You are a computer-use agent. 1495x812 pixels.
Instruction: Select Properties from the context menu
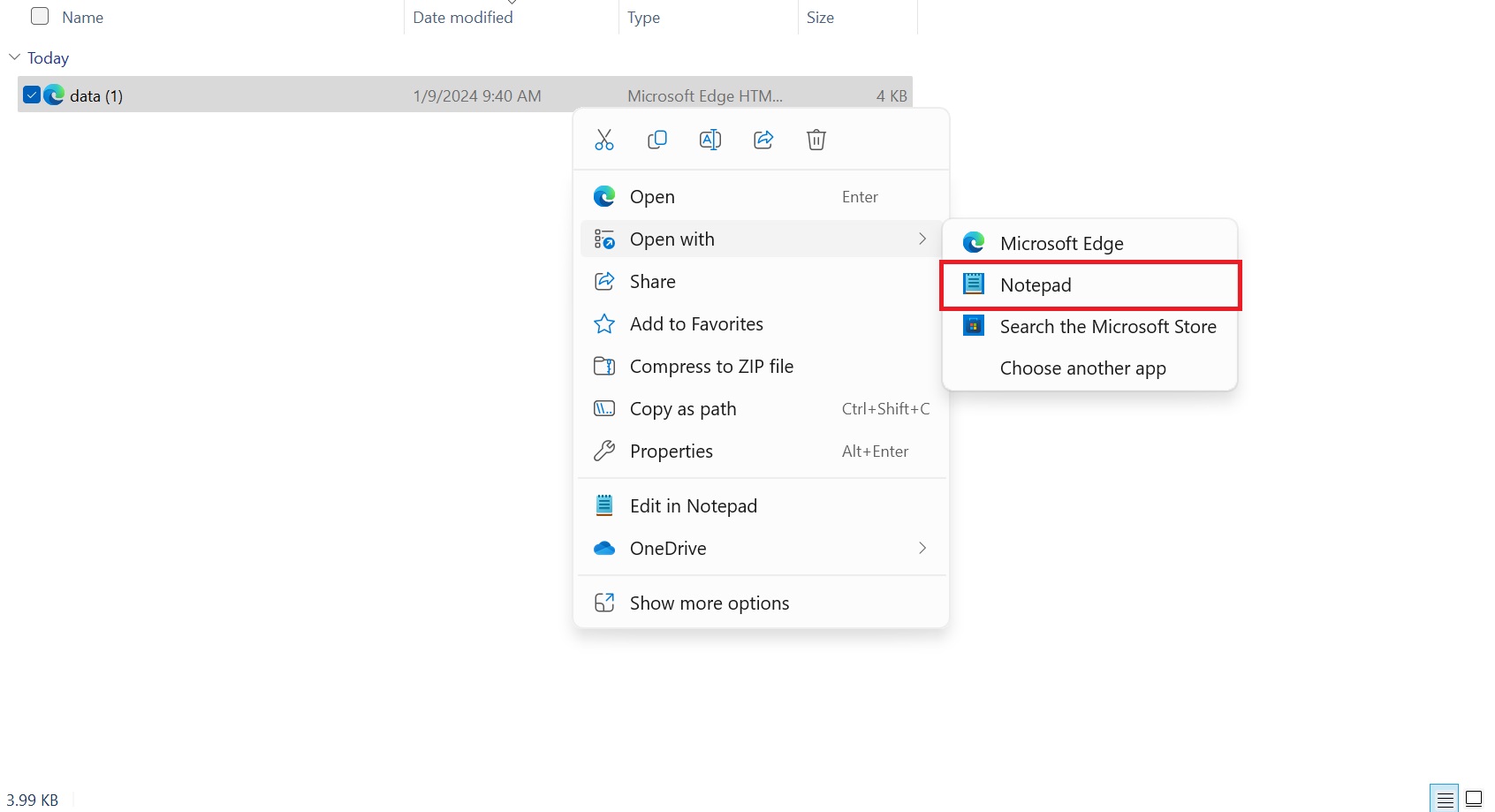coord(672,452)
